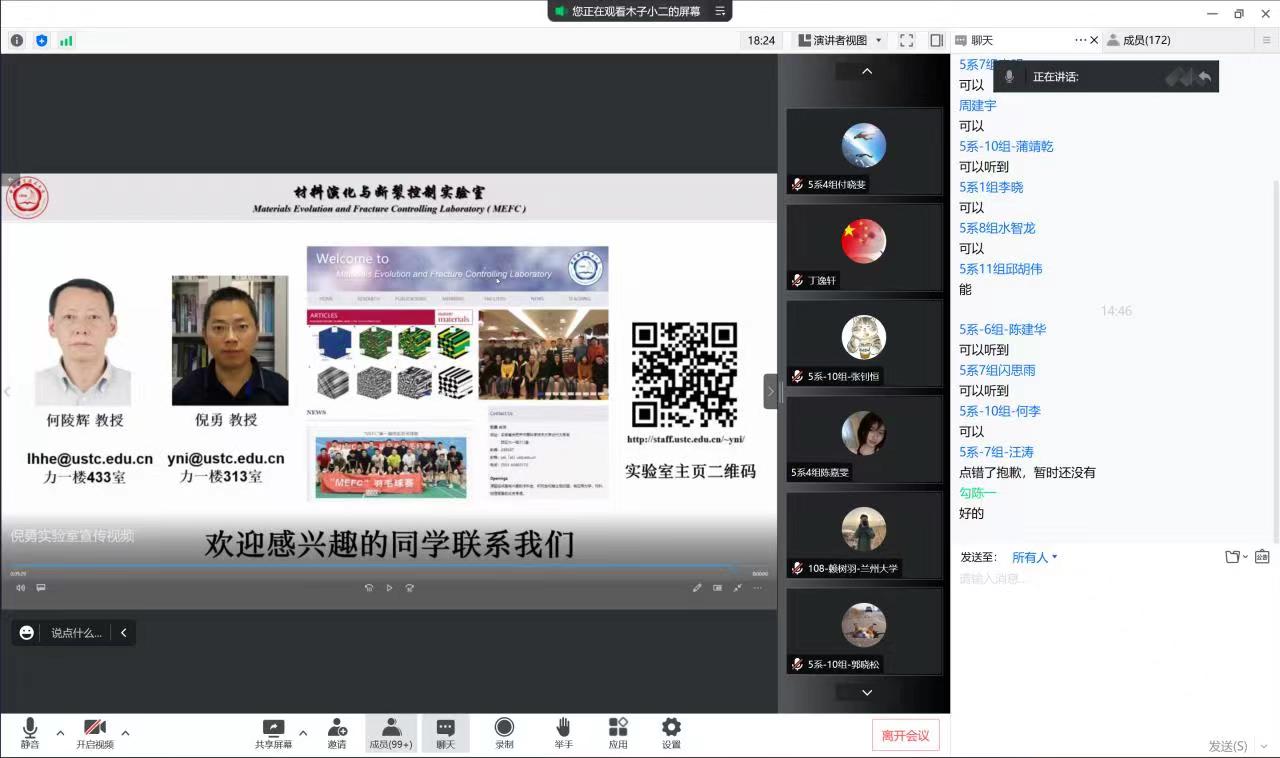1280x758 pixels.
Task: Click the network signal strength icon
Action: [66, 41]
